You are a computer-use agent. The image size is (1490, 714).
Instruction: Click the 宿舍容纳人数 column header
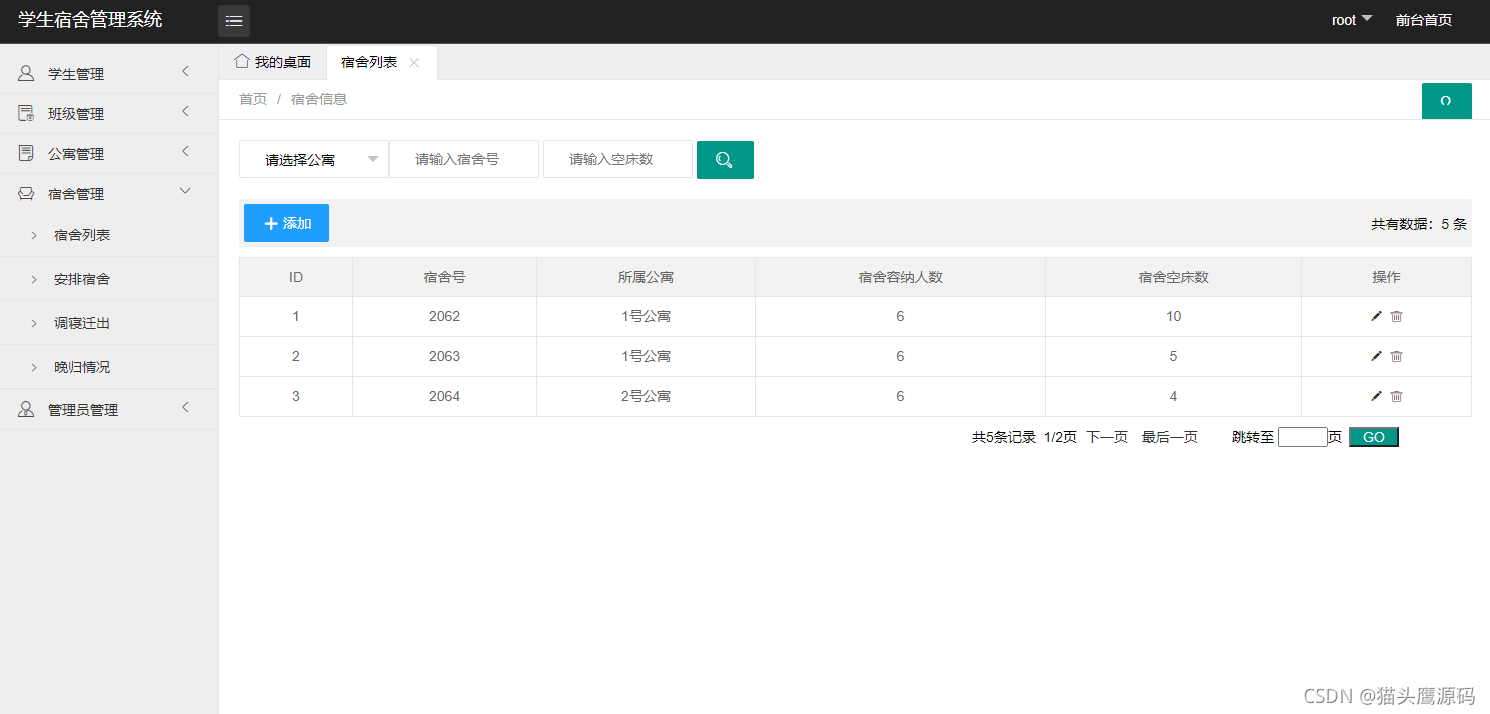point(900,277)
